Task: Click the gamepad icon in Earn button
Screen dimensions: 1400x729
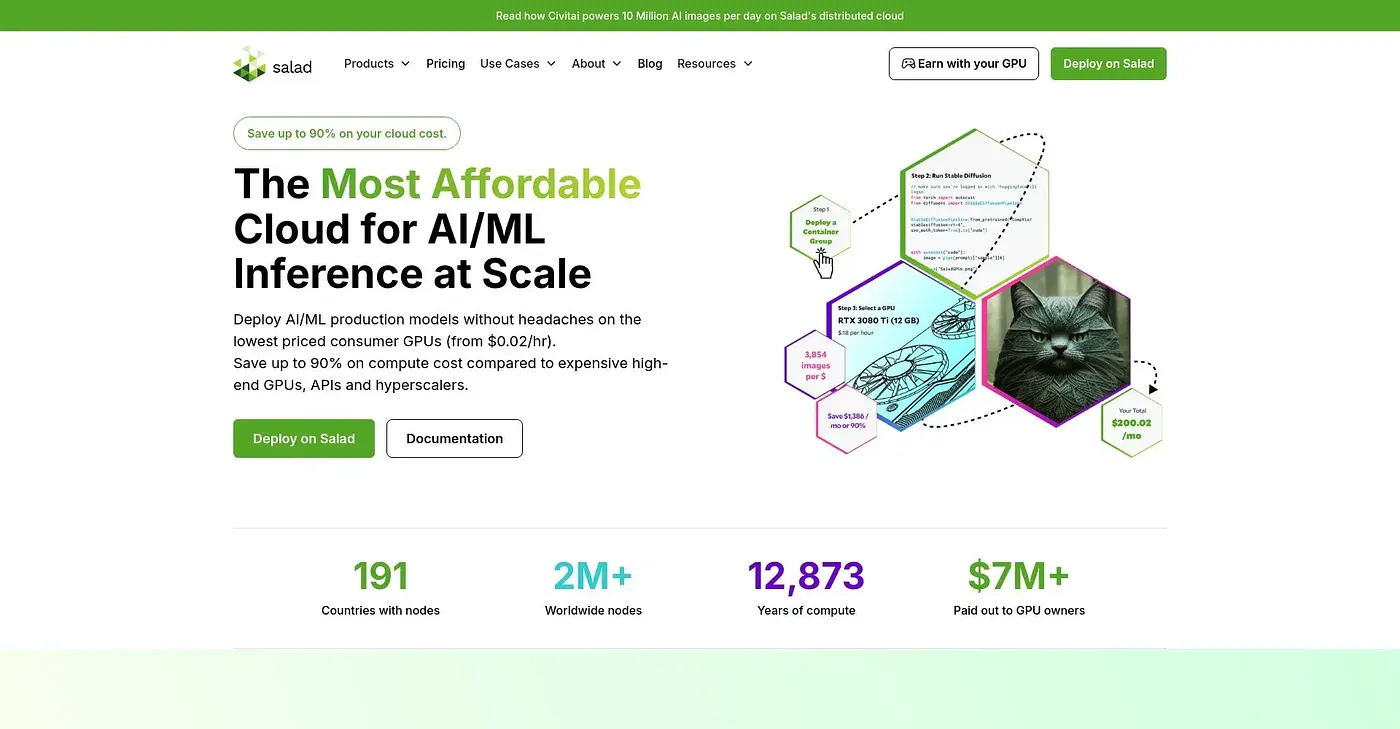Action: pos(908,63)
